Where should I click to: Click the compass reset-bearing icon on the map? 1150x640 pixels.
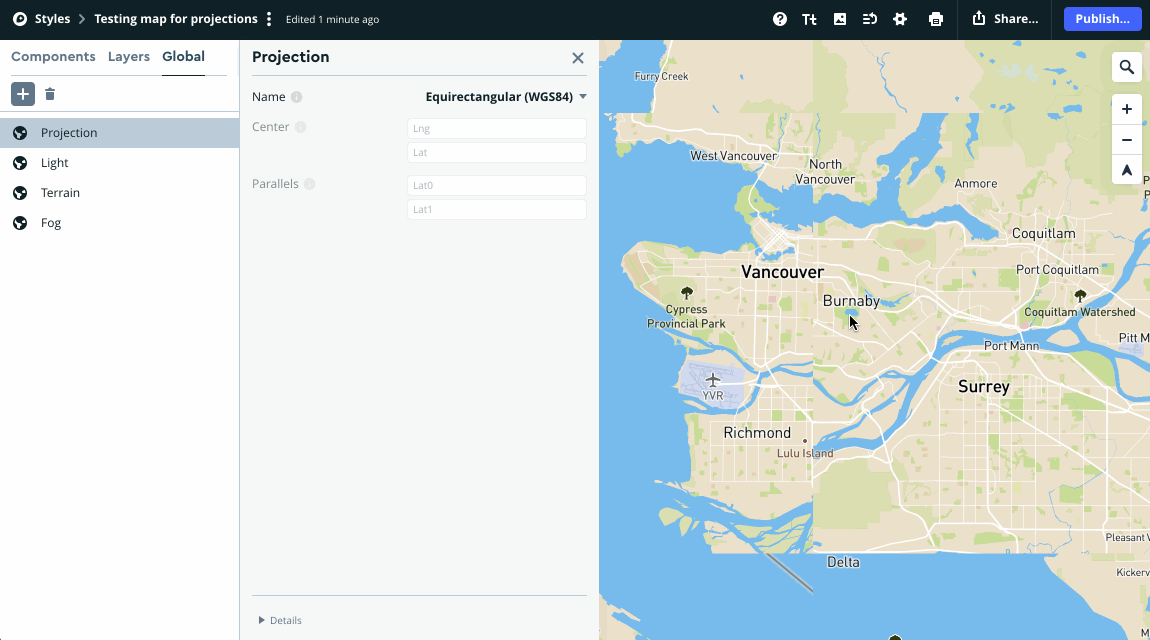1127,170
